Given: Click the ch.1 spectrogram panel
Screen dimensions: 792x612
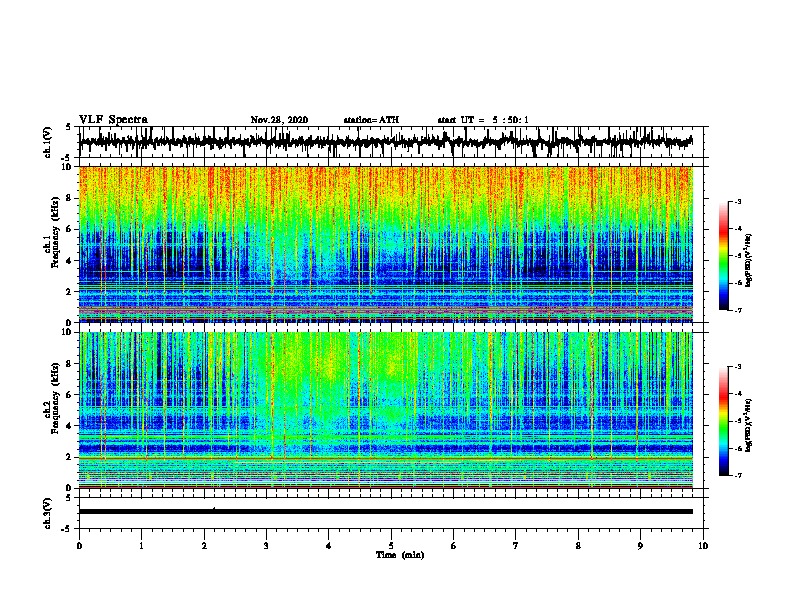Looking at the screenshot, I should pos(386,244).
